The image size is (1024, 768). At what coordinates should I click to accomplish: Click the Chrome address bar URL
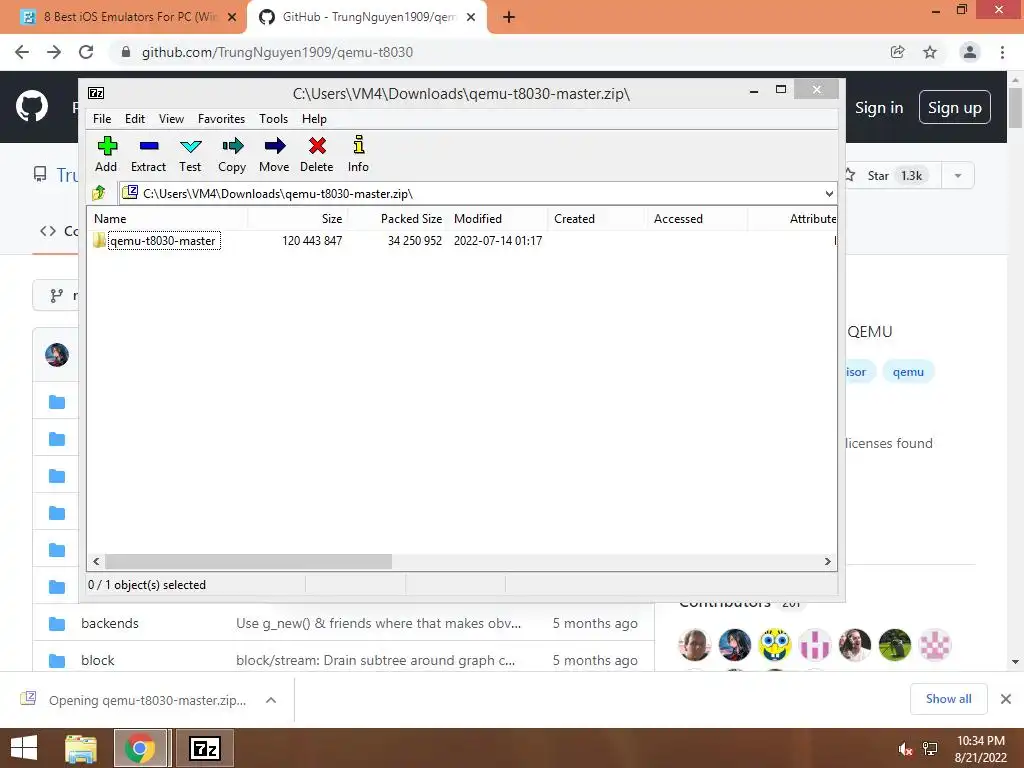point(277,52)
